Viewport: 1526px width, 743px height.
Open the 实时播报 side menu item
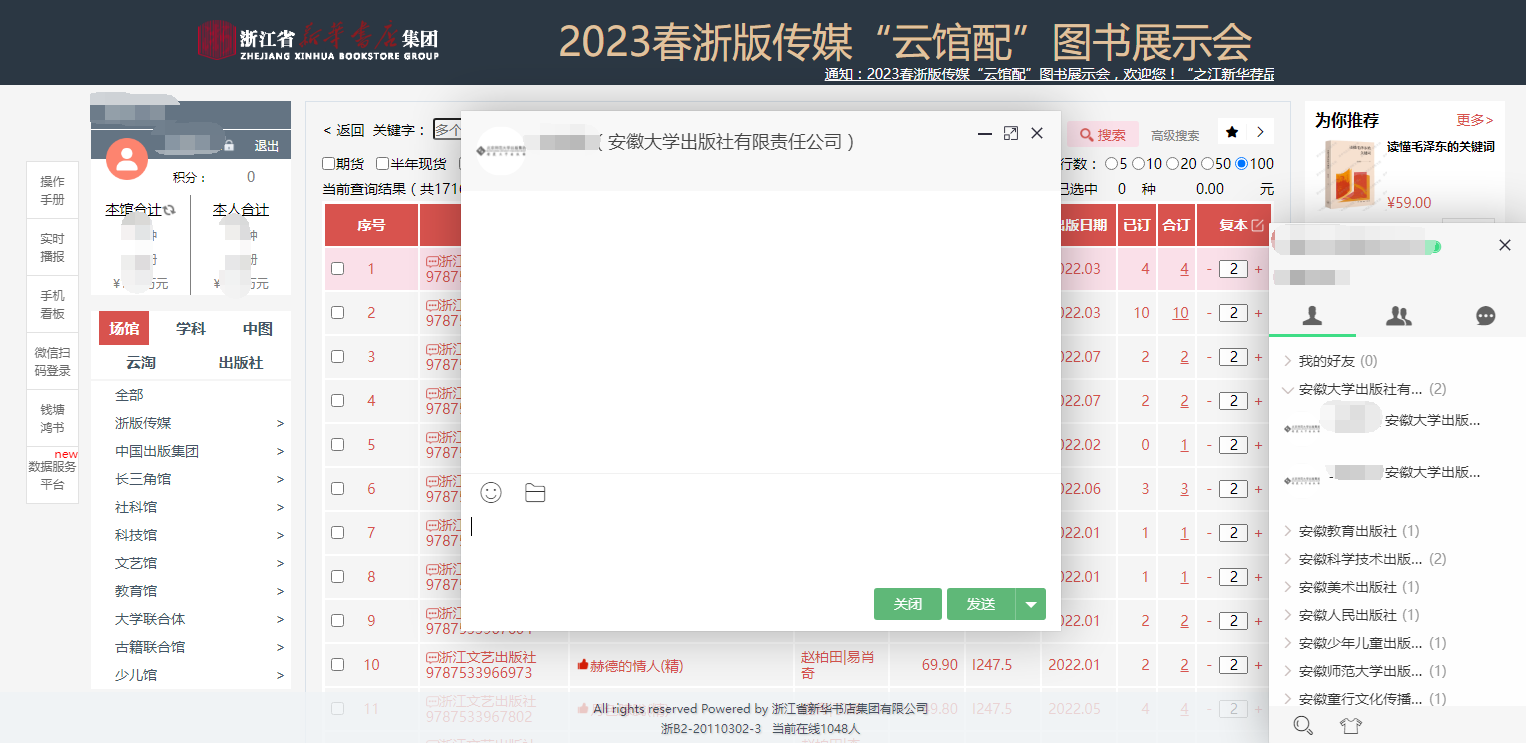coord(52,247)
